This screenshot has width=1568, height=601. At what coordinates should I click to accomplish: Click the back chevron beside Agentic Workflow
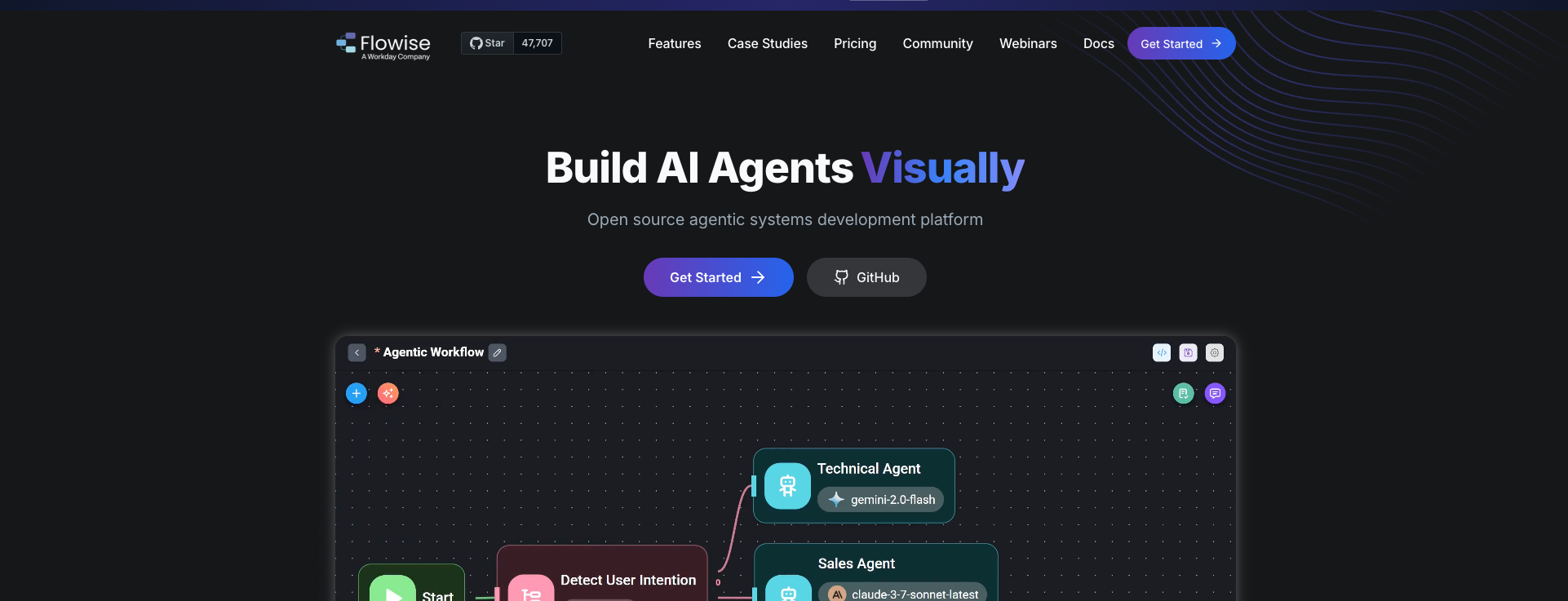click(x=357, y=352)
